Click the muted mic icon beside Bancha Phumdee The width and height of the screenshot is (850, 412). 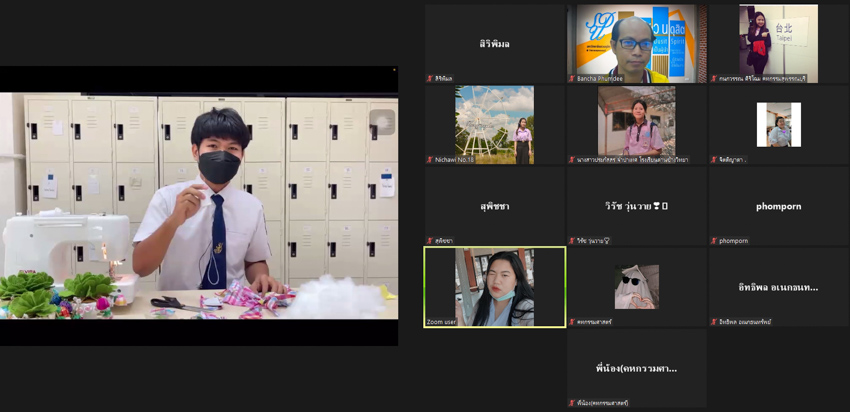point(572,78)
